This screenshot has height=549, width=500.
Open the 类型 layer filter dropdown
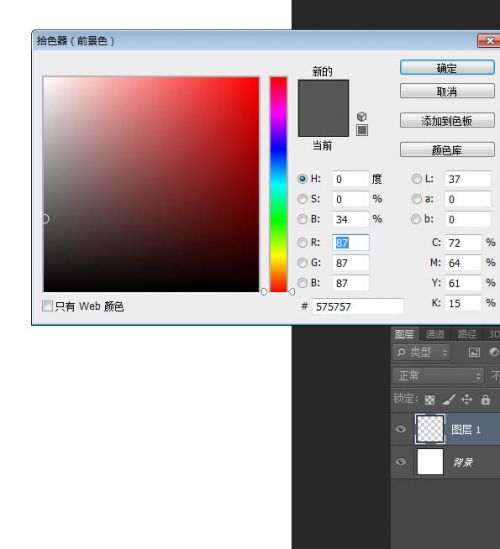coord(422,352)
